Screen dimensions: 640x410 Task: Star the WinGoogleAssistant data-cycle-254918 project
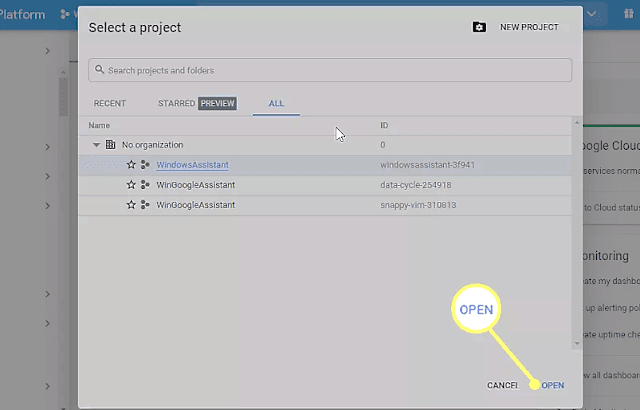click(x=131, y=184)
